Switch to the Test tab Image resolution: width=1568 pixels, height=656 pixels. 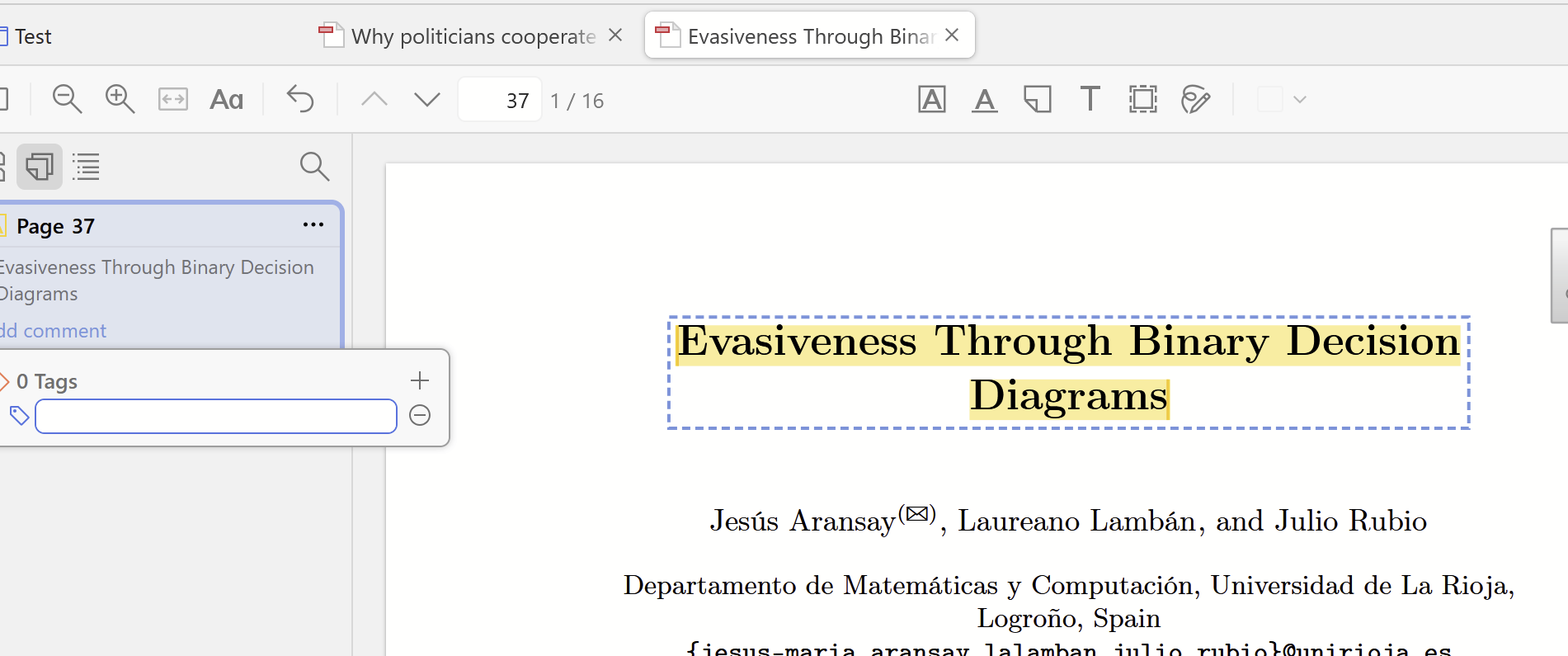coord(33,36)
